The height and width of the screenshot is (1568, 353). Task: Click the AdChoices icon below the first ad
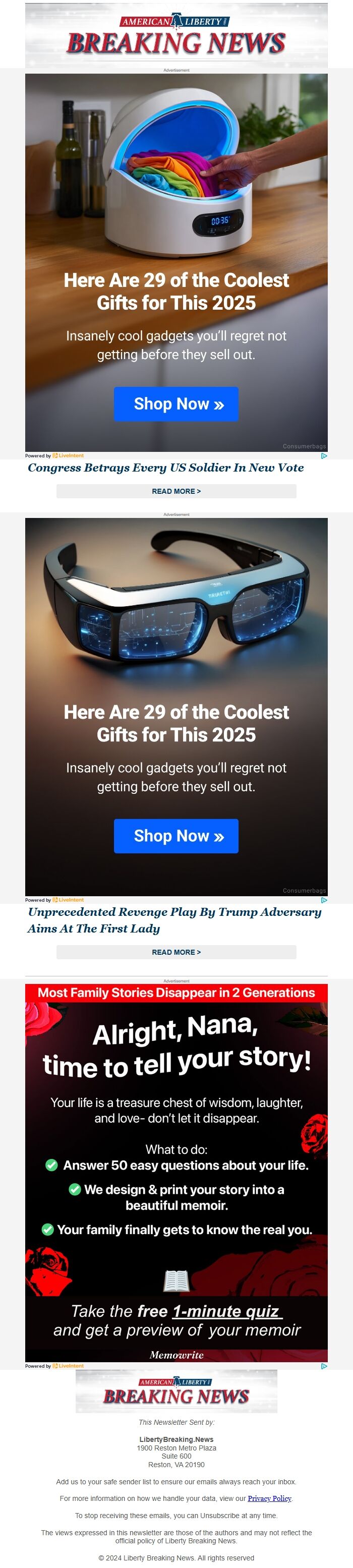tap(324, 455)
